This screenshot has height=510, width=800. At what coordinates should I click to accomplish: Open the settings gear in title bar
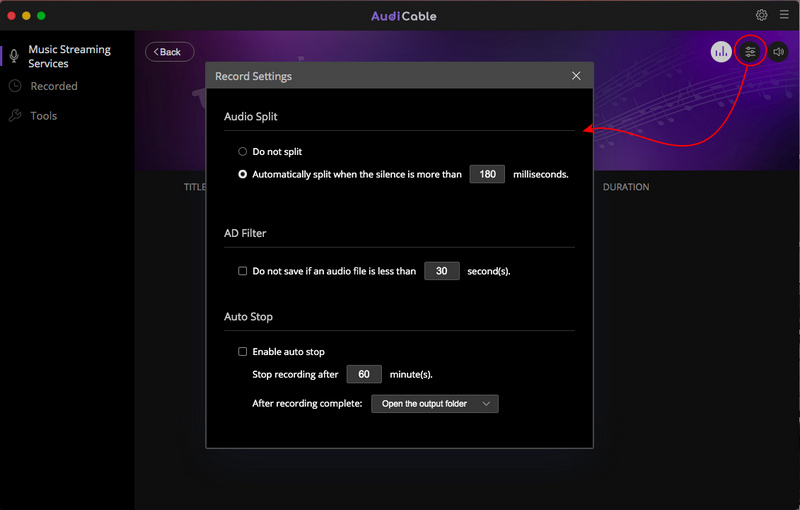761,15
